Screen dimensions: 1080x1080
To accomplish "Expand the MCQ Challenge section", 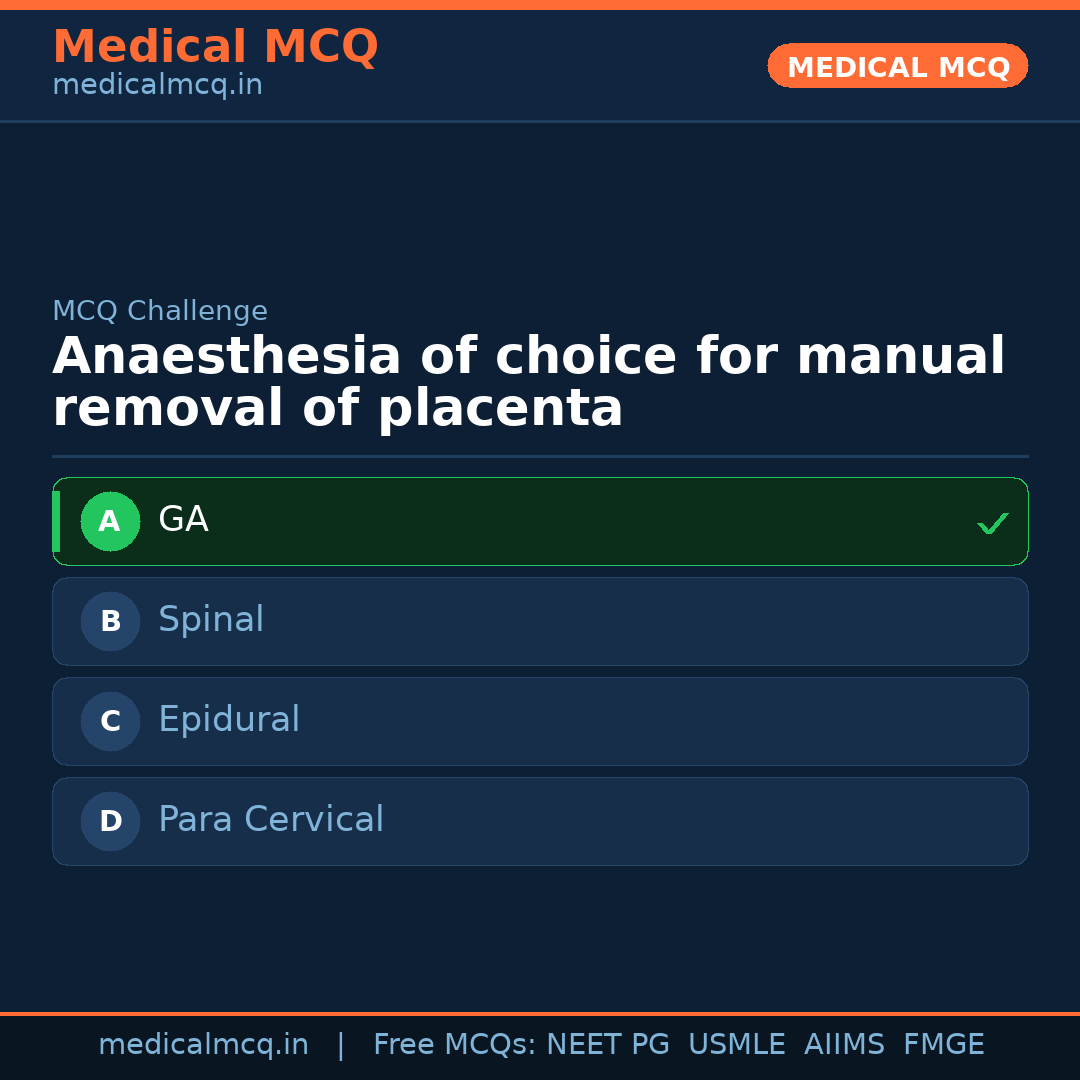I will click(160, 311).
